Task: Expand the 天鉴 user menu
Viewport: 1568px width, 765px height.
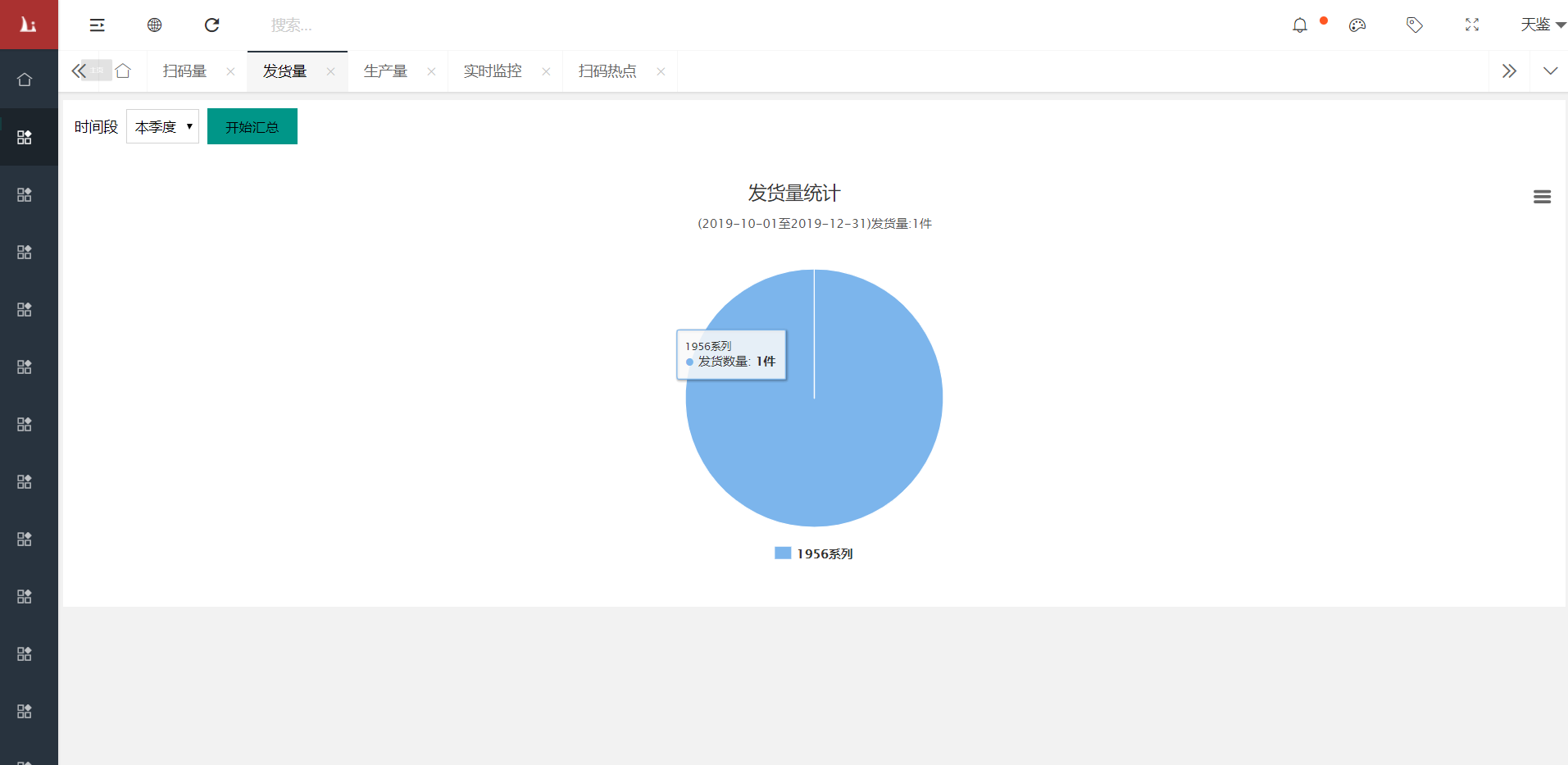Action: [x=1542, y=25]
